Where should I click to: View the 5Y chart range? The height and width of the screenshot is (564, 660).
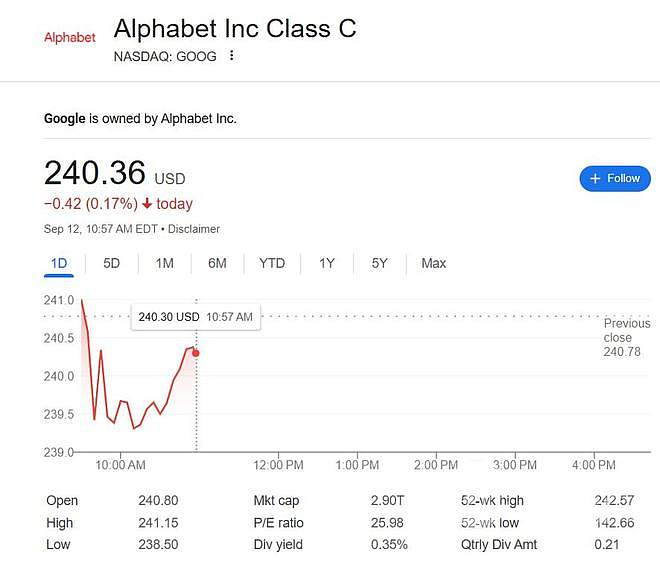(x=379, y=263)
